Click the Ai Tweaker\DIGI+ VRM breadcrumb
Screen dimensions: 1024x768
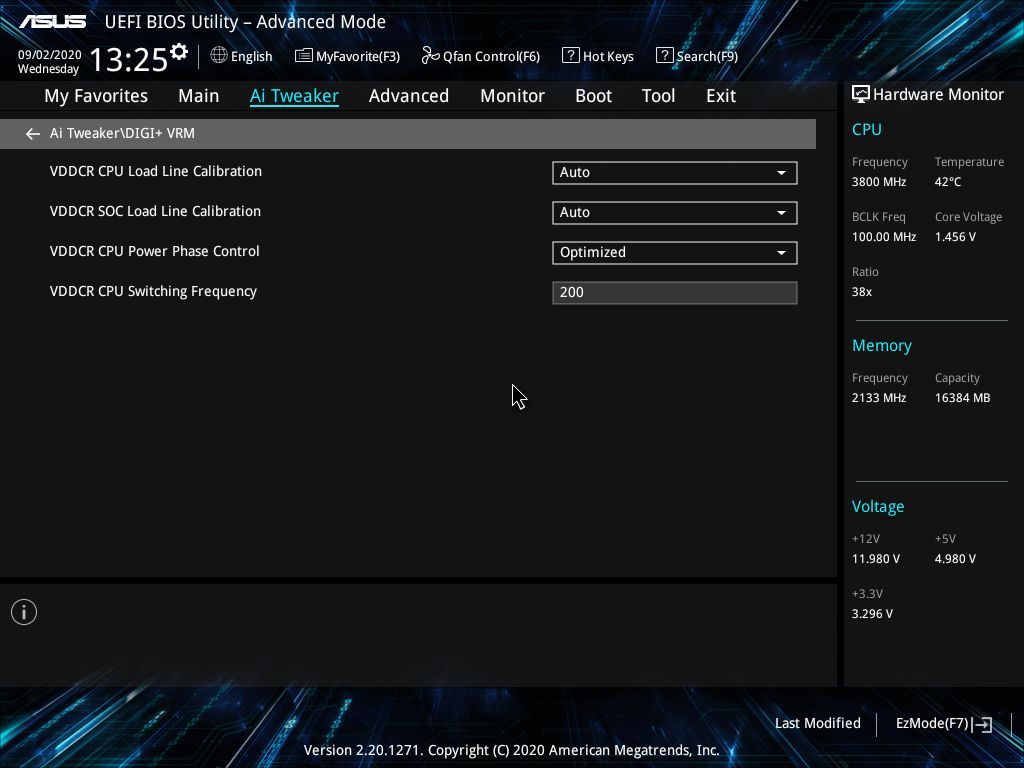tap(122, 133)
